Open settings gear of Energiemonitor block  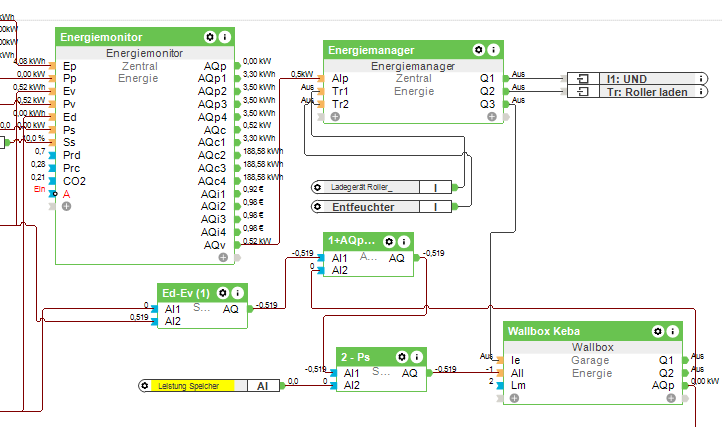210,37
